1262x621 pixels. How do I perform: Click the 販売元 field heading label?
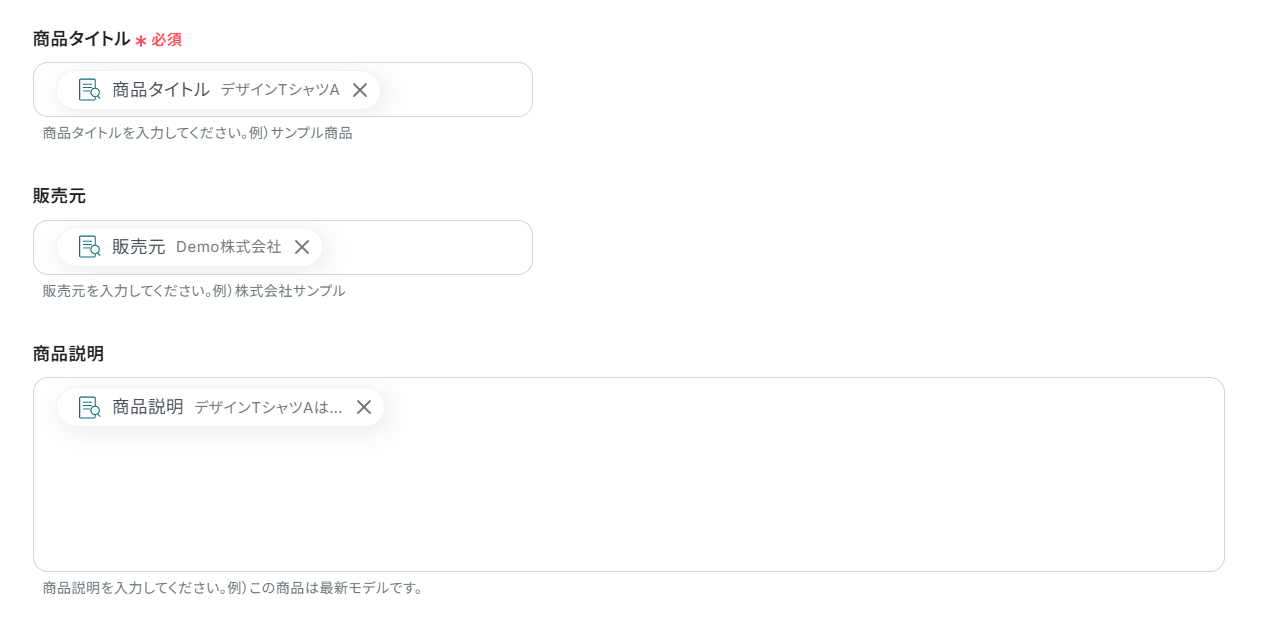pos(59,196)
